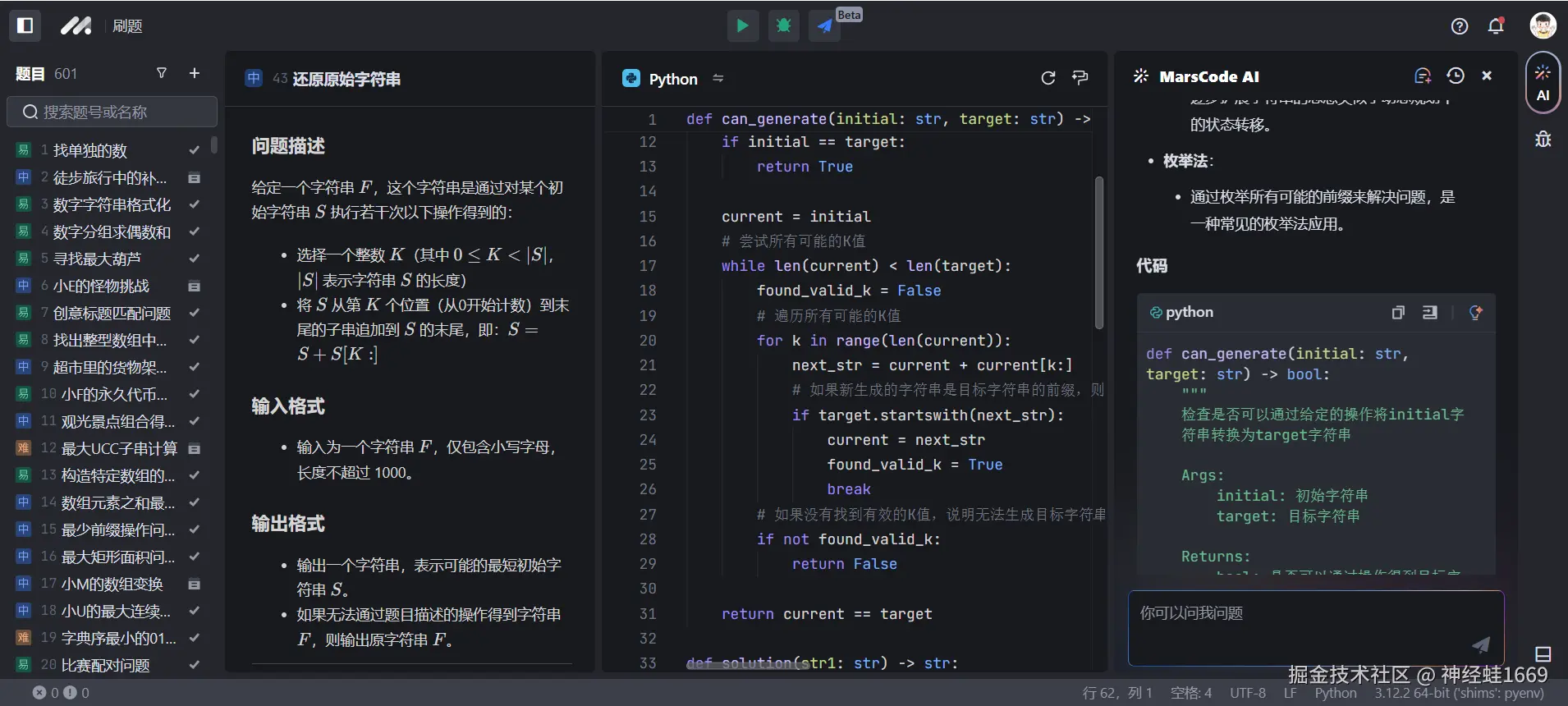Screen dimensions: 1568x706
Task: Click line number 23 gutter
Action: (648, 415)
